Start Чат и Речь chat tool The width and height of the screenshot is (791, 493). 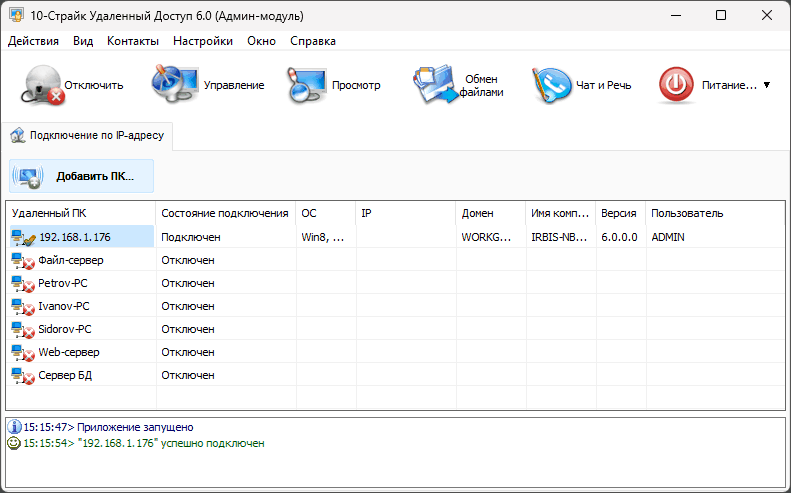(551, 85)
